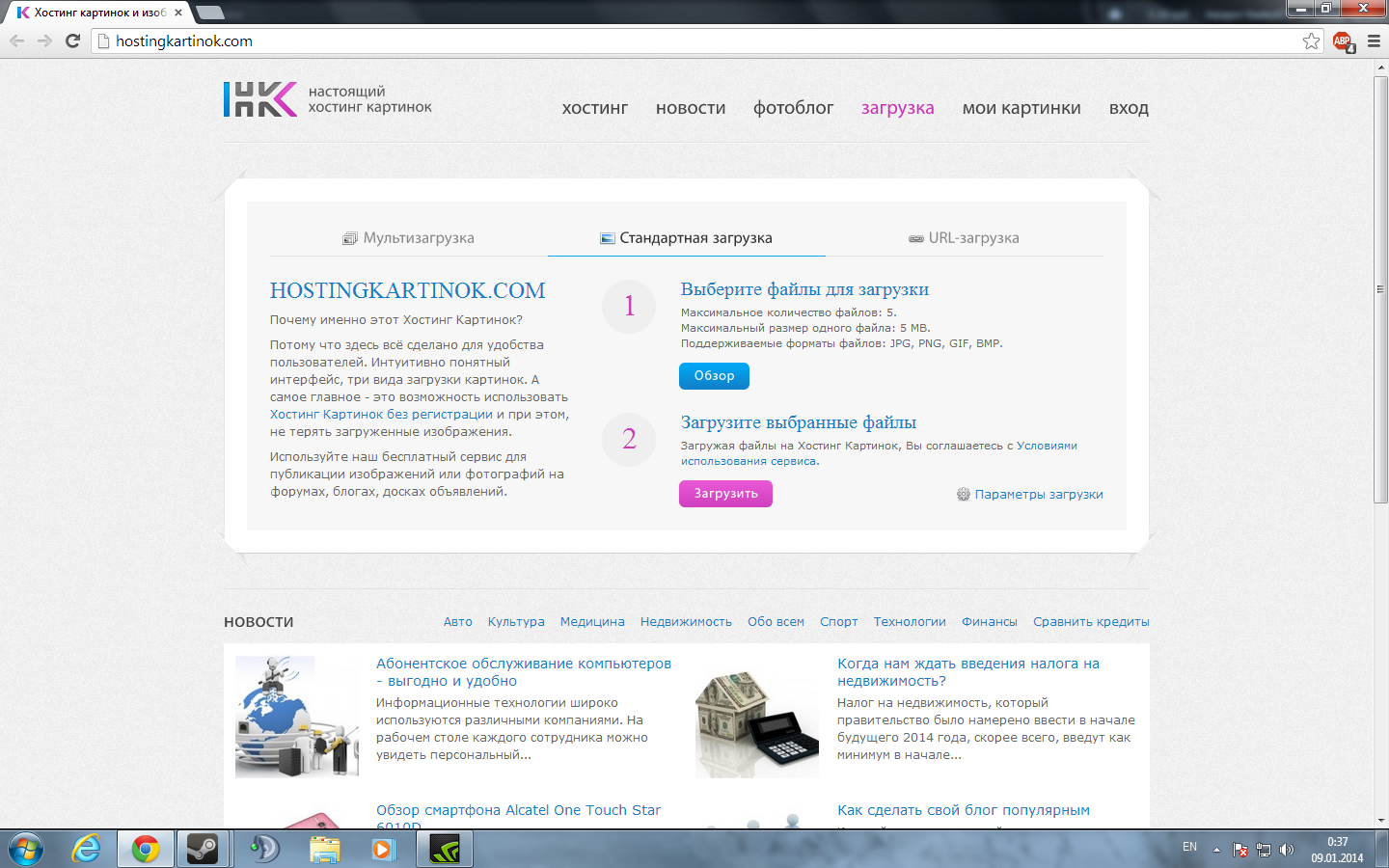Open the мои картинки navigation item
The width and height of the screenshot is (1389, 868).
(1021, 108)
